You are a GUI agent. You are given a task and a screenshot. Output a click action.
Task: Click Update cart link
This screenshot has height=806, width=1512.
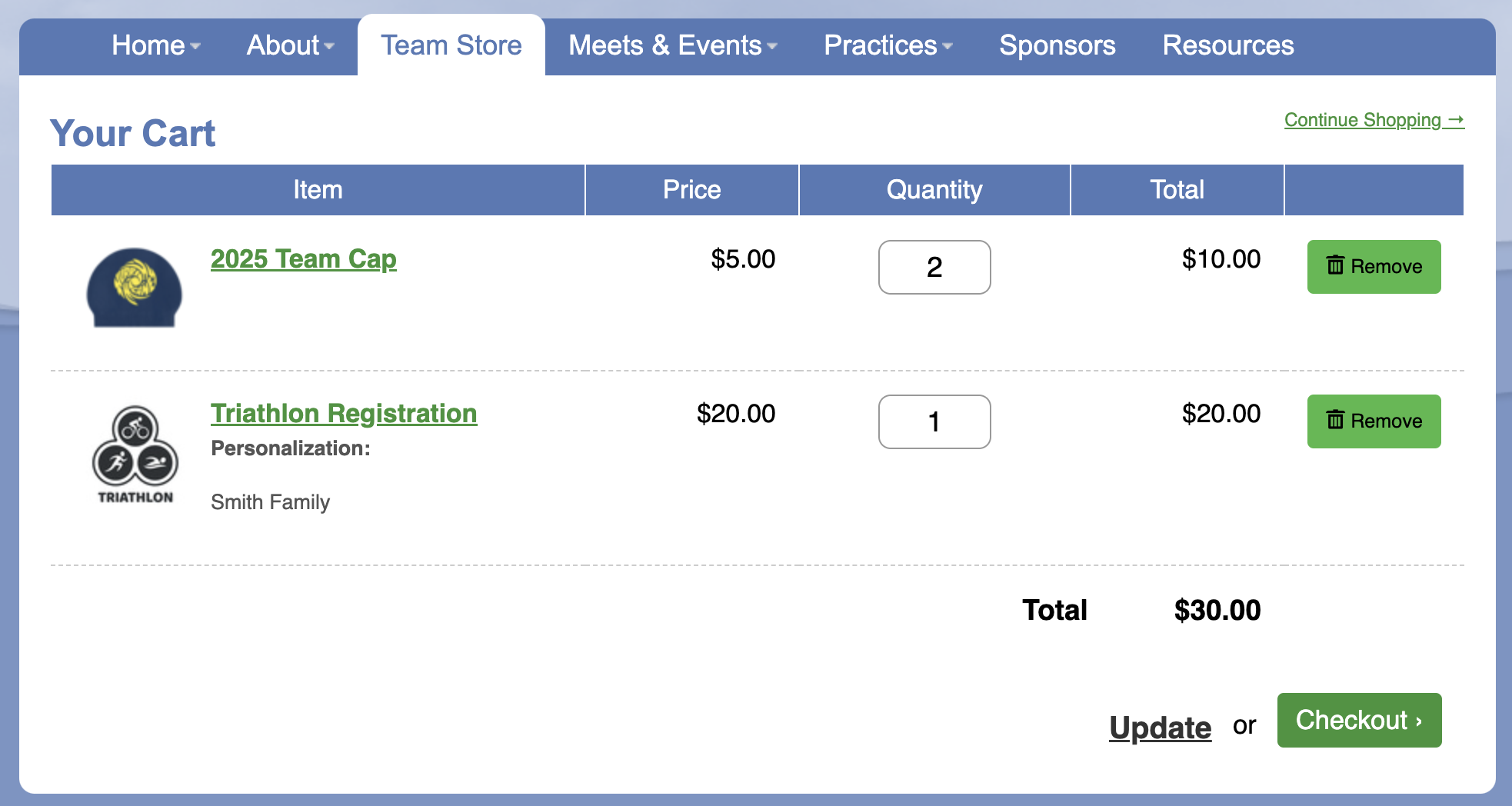point(1160,728)
